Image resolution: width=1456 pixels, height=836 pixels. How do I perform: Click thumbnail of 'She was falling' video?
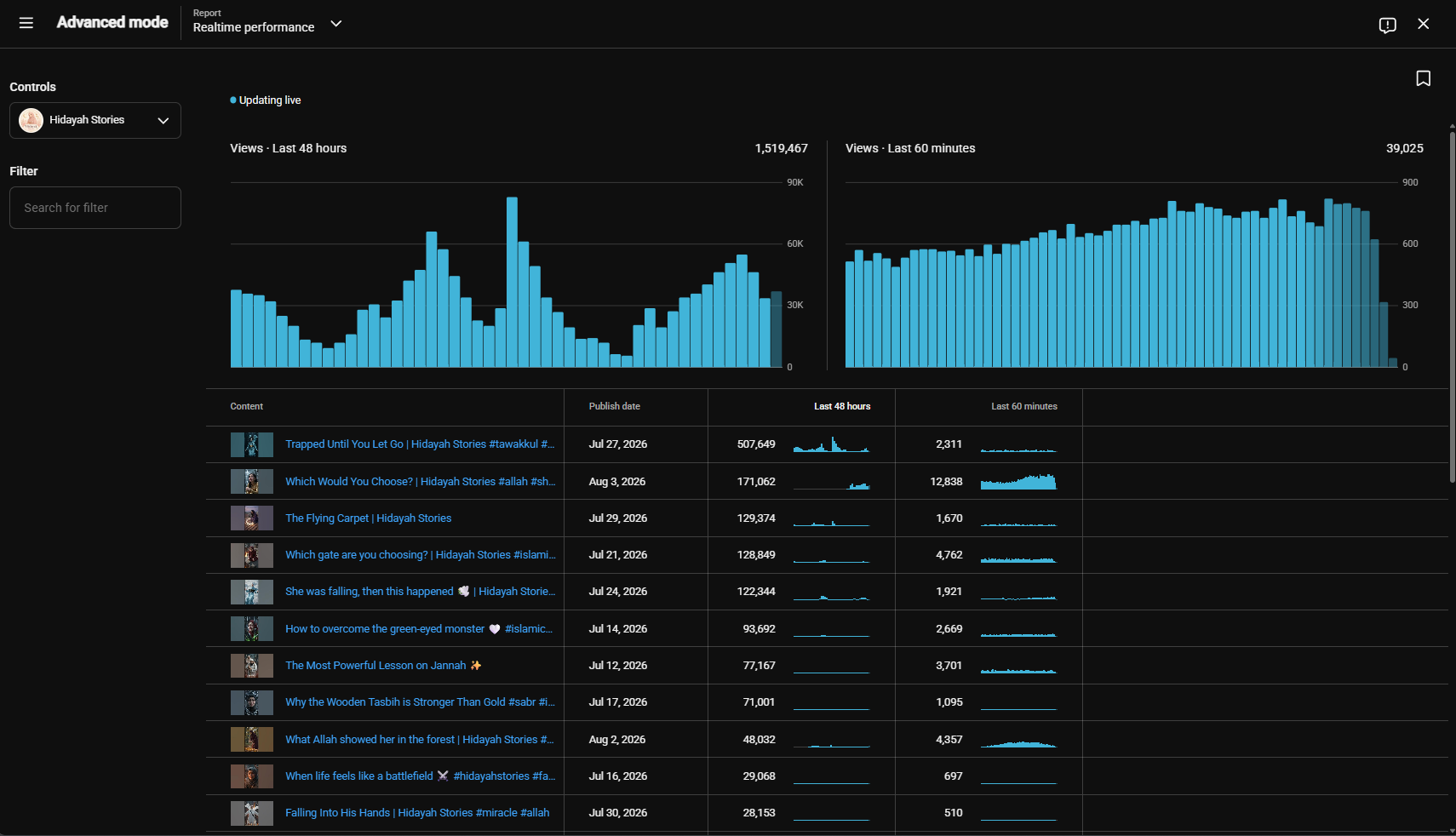[x=252, y=592]
